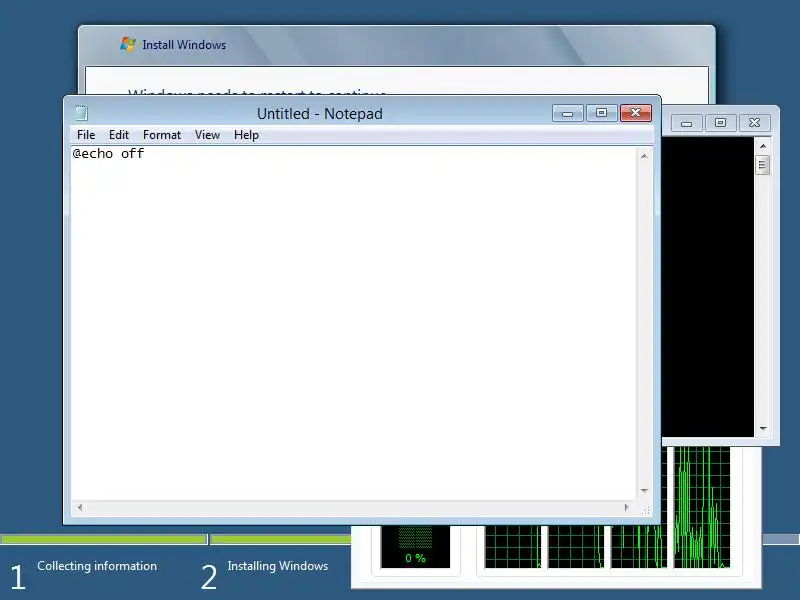Click the Notepad vertical scroll down arrow
The height and width of the screenshot is (600, 800).
(x=644, y=491)
